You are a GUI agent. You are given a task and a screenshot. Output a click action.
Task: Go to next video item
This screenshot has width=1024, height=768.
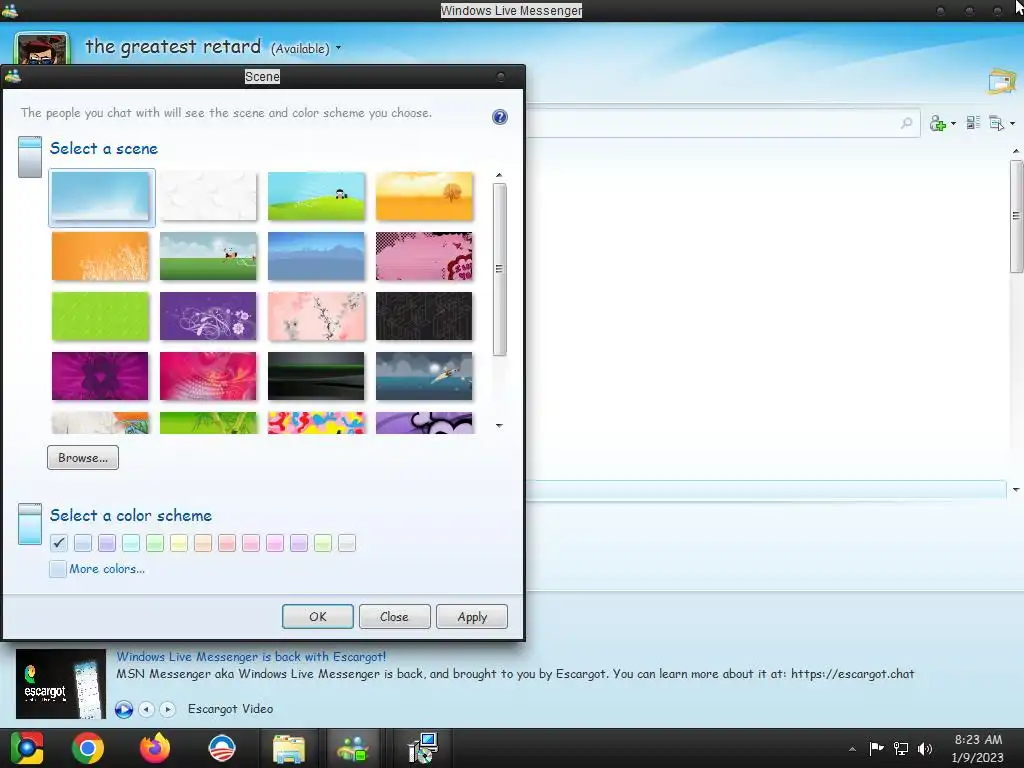click(168, 709)
